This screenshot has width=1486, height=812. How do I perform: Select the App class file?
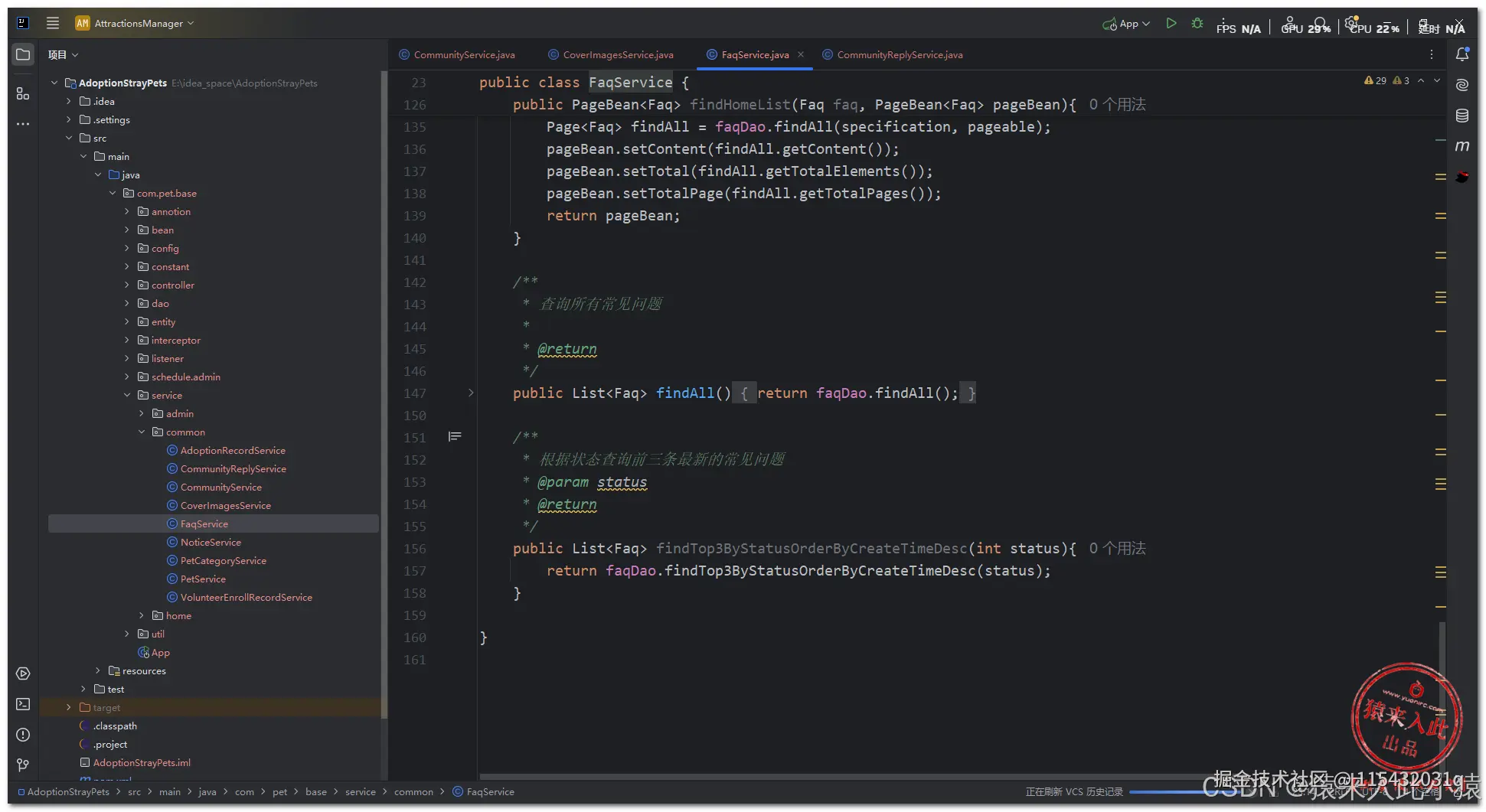point(154,652)
